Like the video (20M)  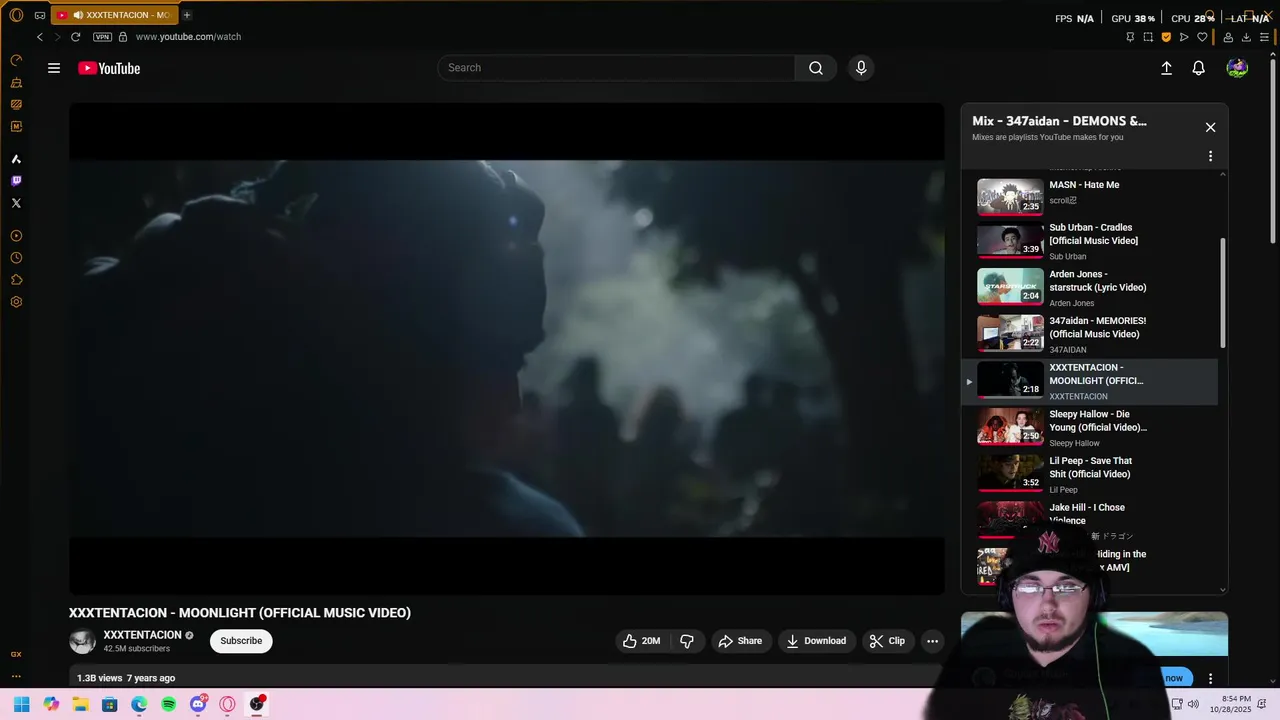coord(641,641)
